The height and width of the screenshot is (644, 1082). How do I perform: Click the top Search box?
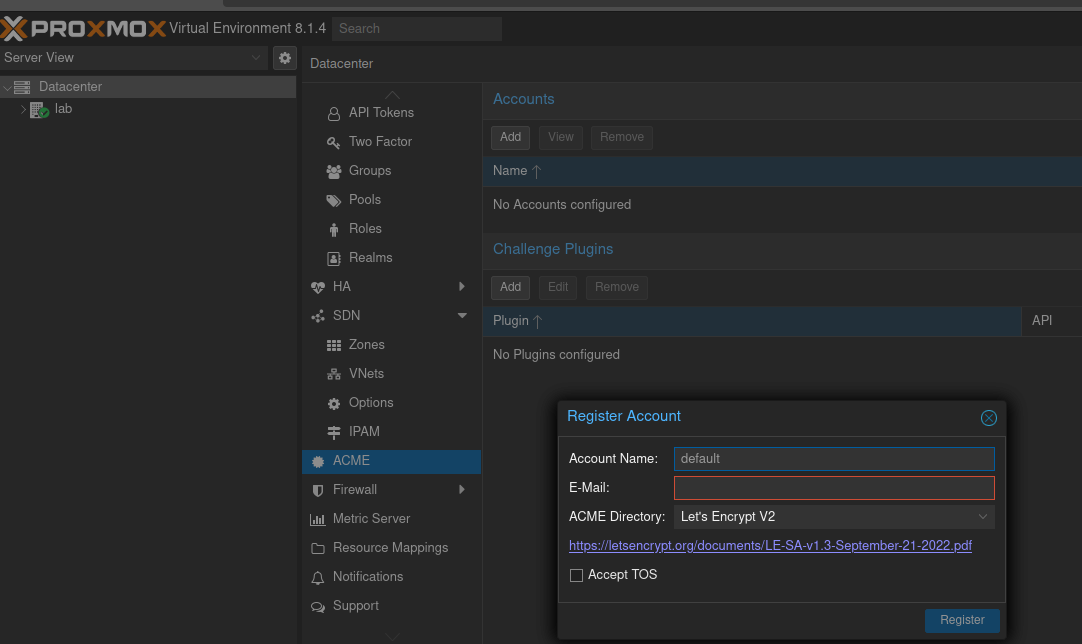[x=417, y=29]
